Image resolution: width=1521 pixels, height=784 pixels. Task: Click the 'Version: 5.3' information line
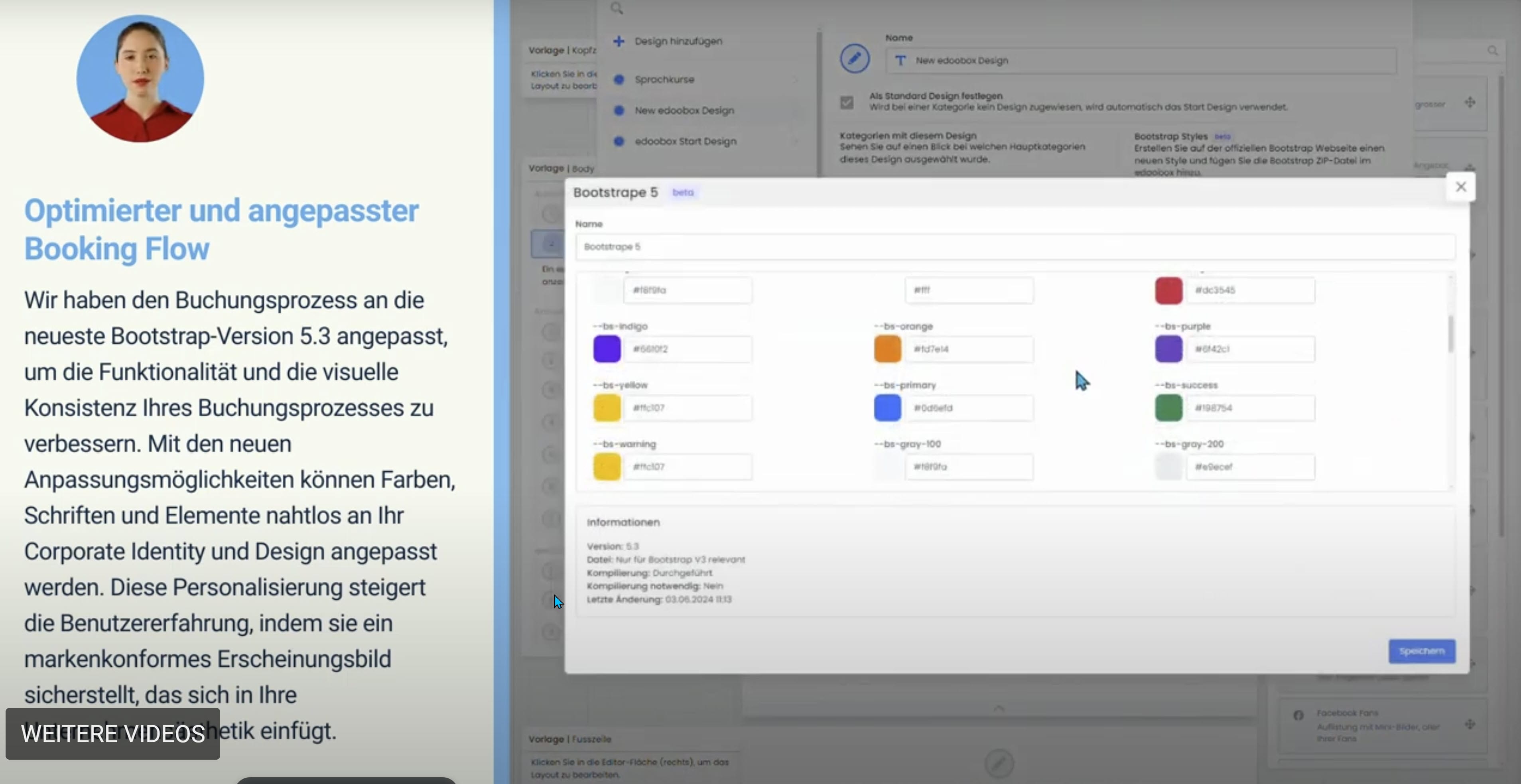(x=613, y=546)
